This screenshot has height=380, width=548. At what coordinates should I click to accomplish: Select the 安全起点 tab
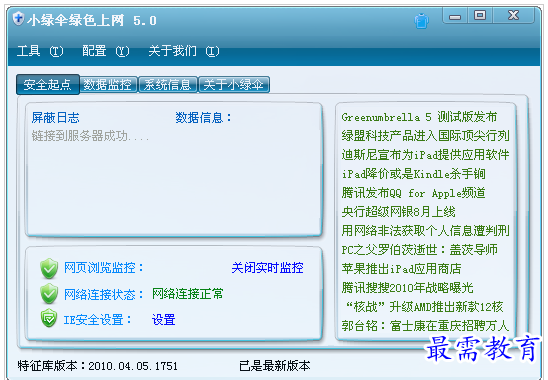pos(48,85)
